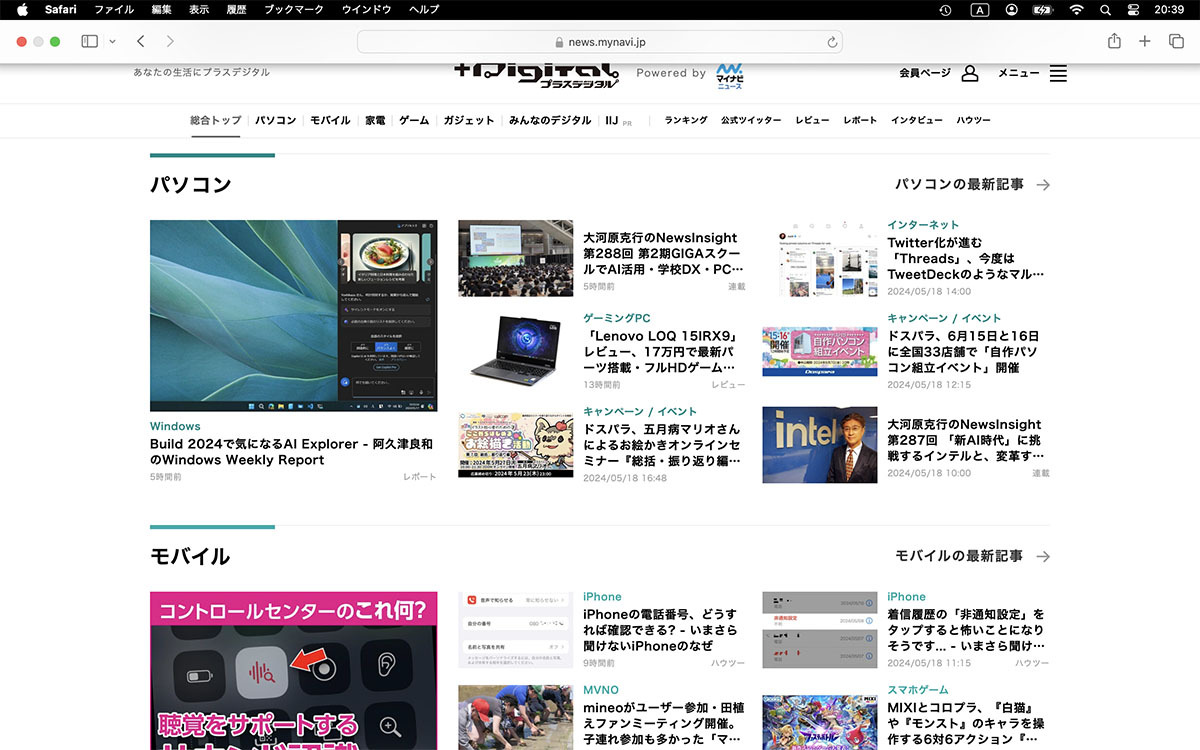This screenshot has width=1200, height=750.
Task: Click the input source A icon
Action: (x=979, y=9)
